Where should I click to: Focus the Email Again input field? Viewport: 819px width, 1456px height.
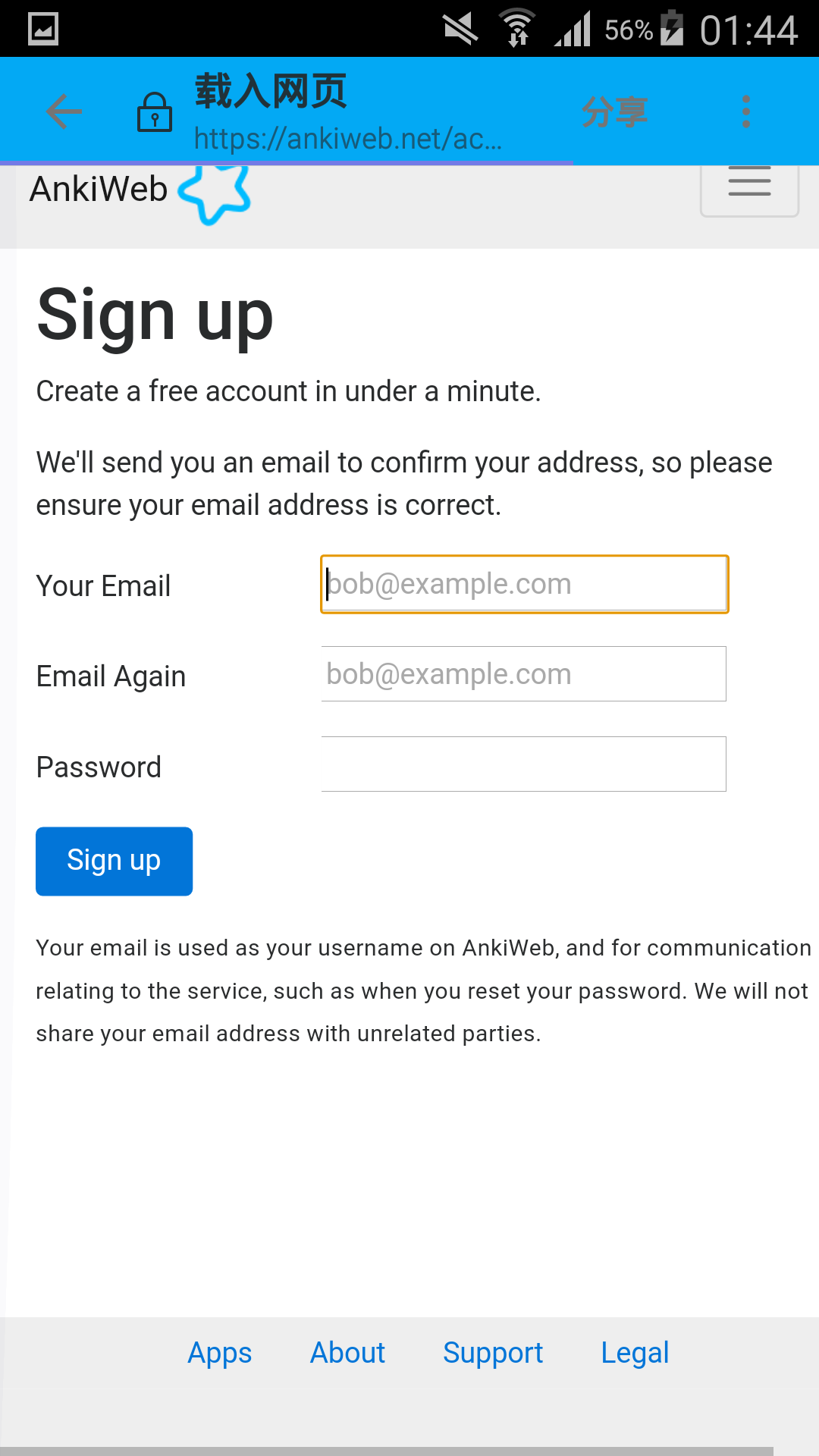pos(524,674)
